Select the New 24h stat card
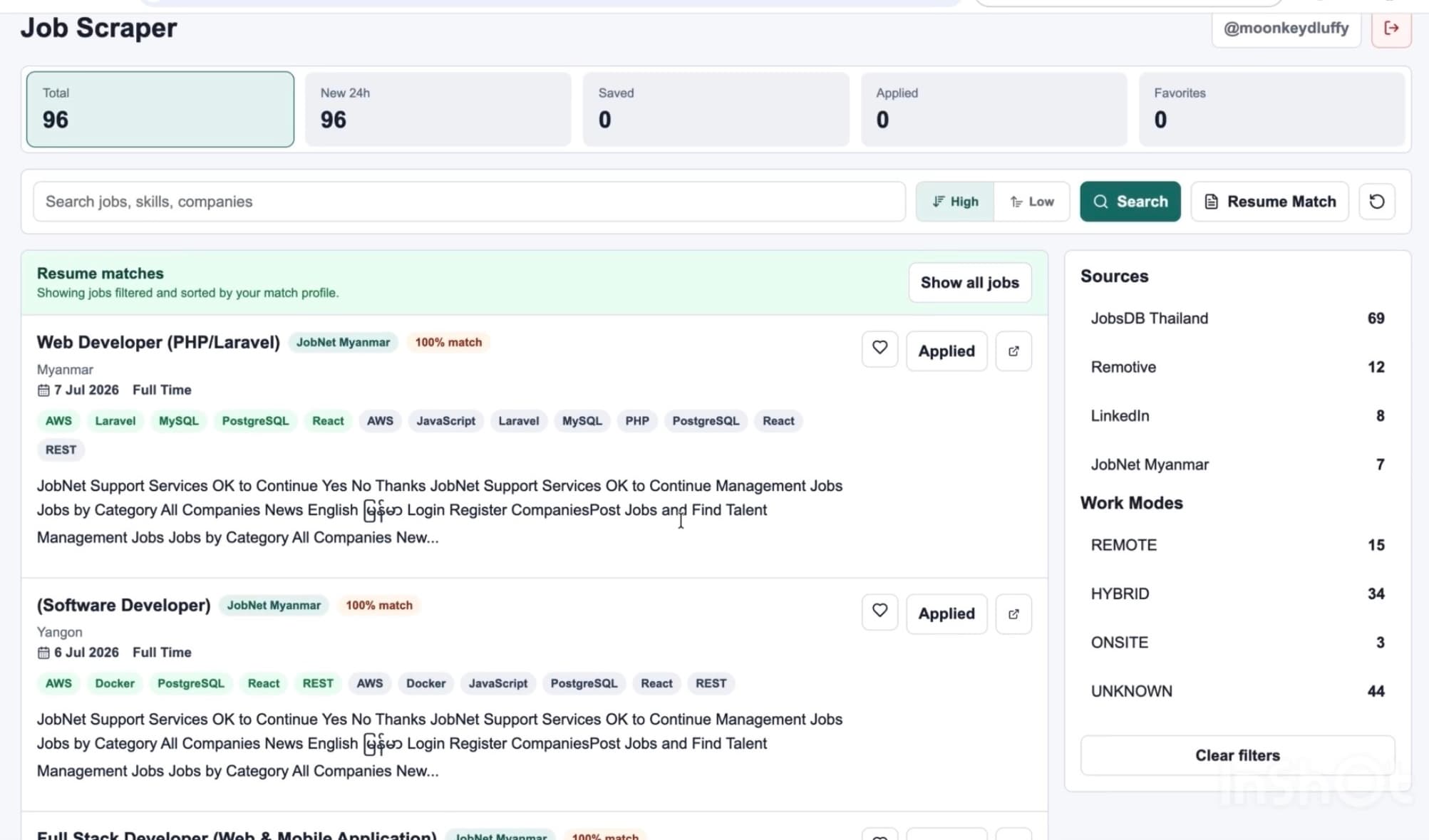This screenshot has height=840, width=1429. (x=438, y=109)
